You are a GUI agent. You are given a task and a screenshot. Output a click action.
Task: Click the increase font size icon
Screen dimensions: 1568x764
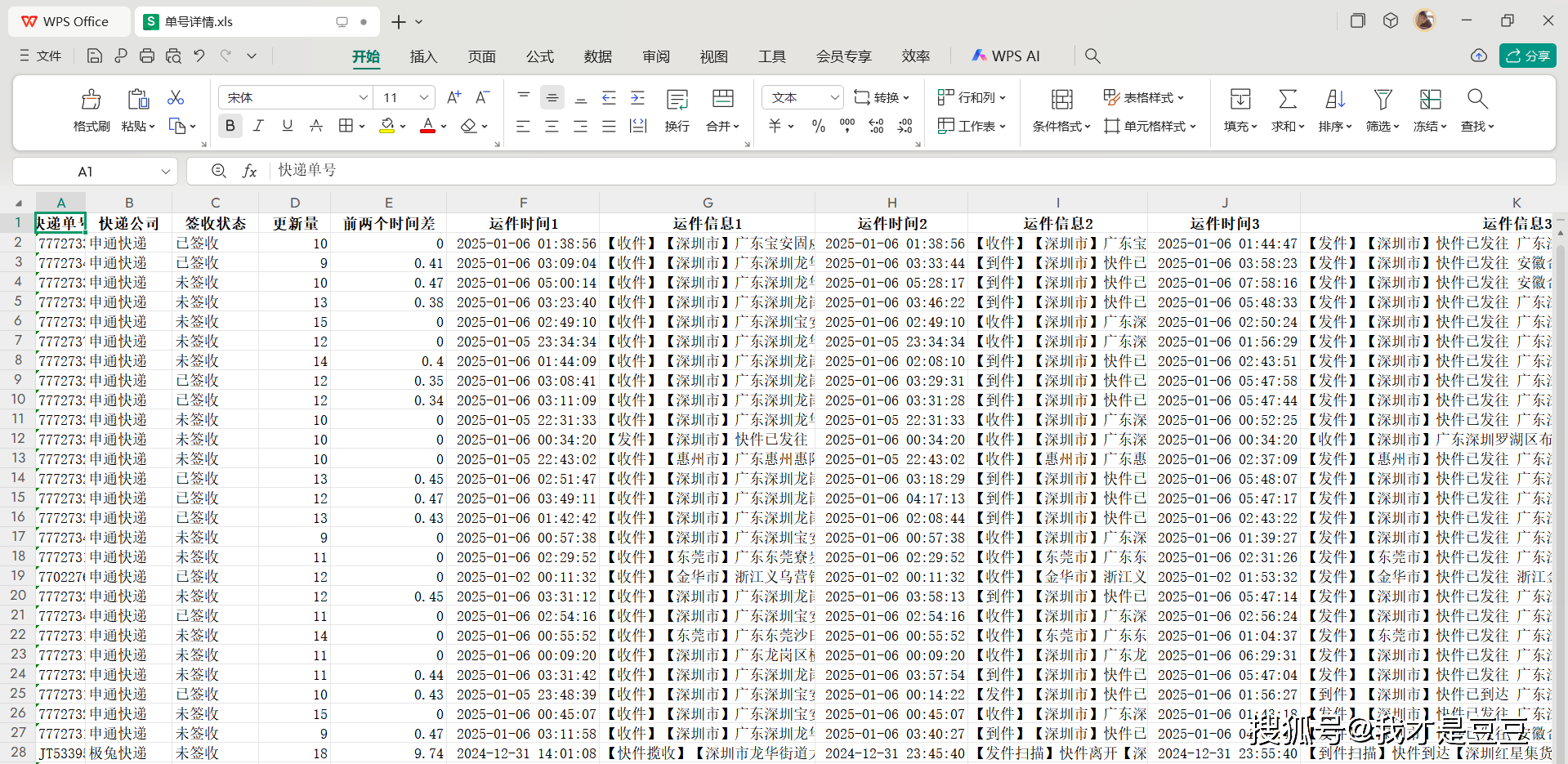(453, 98)
